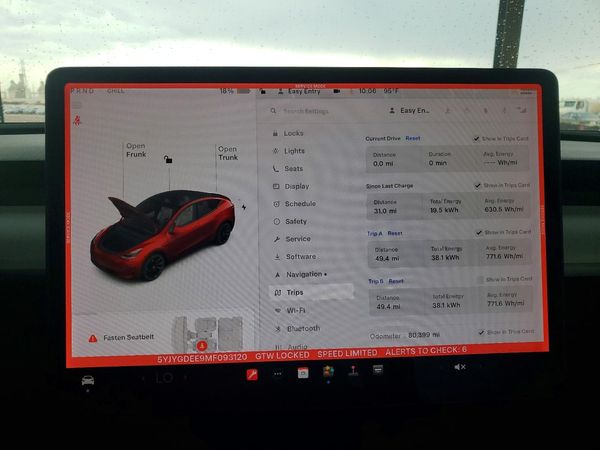The width and height of the screenshot is (600, 450).
Task: Tap the unlock padlock above the car
Action: 168,159
